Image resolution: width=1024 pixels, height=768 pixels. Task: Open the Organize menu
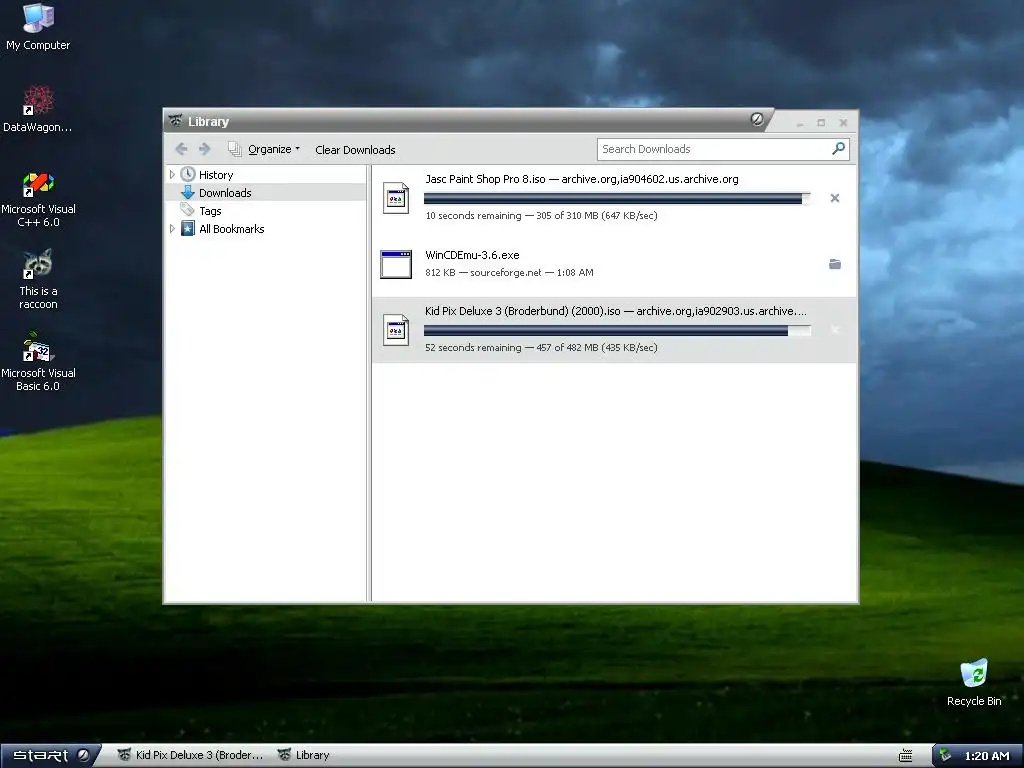tap(264, 149)
